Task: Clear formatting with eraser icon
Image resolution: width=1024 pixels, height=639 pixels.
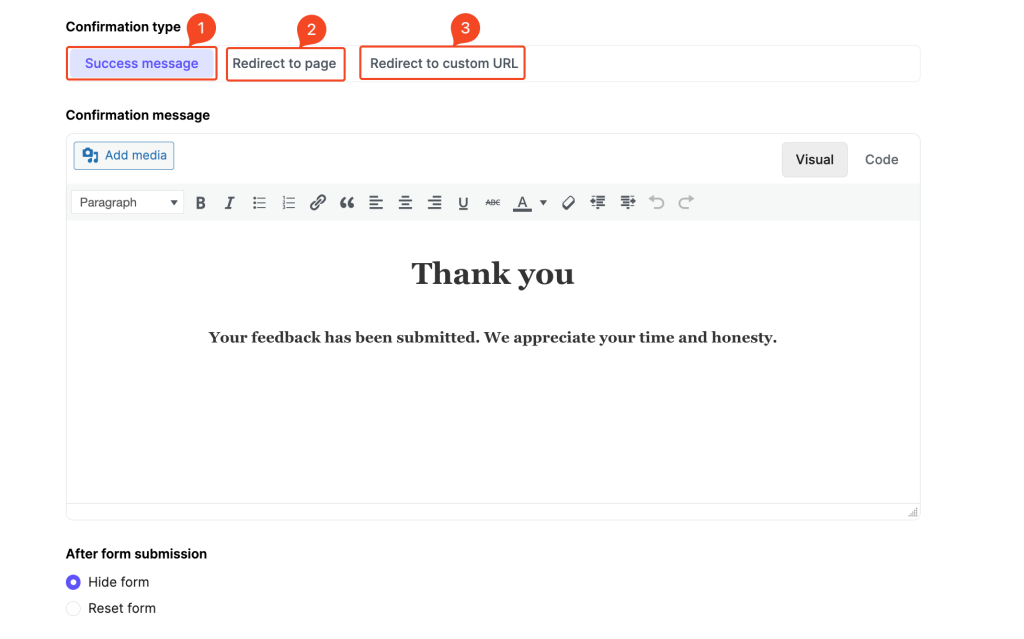Action: click(568, 203)
